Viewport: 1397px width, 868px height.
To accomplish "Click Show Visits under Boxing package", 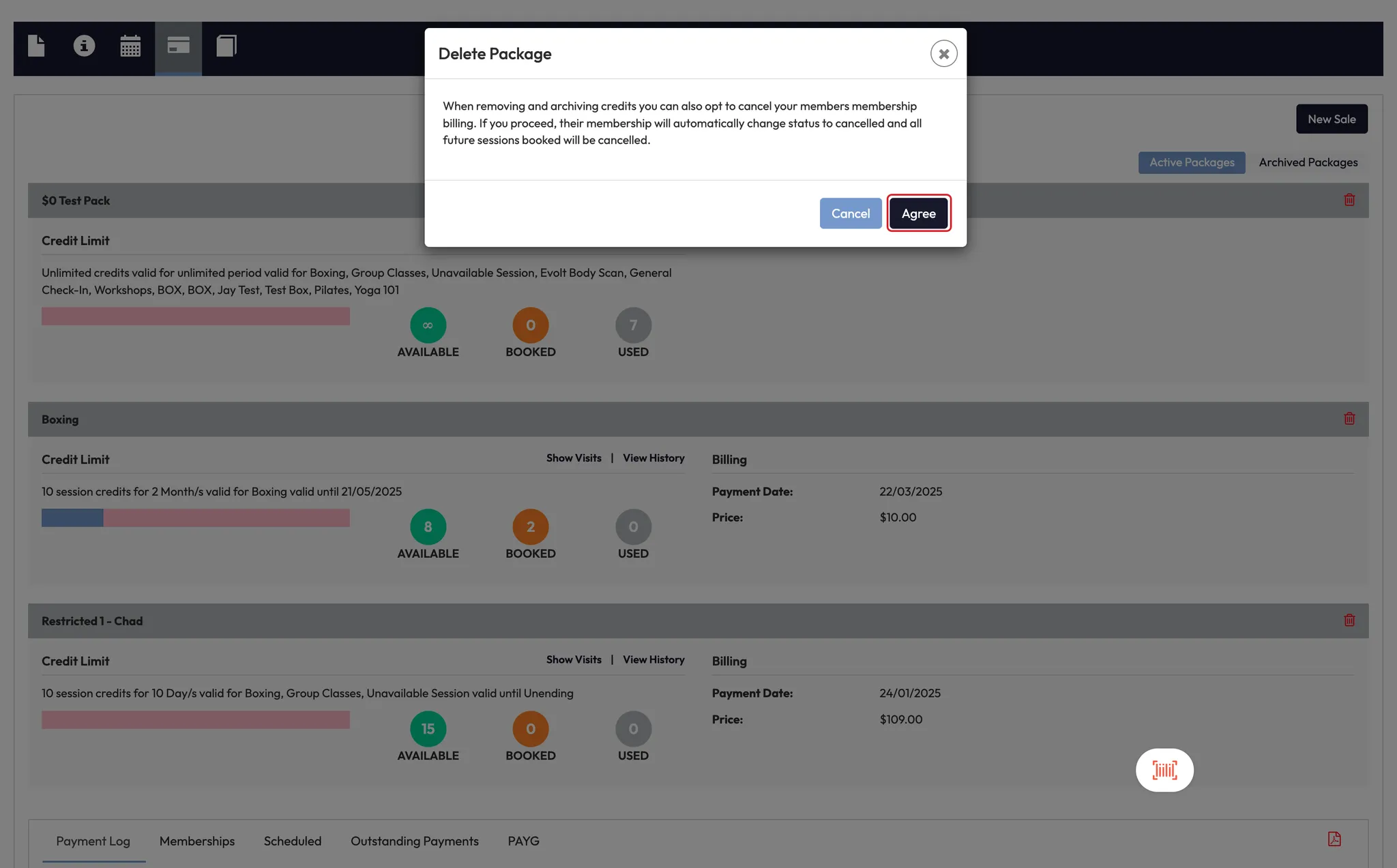I will tap(574, 458).
